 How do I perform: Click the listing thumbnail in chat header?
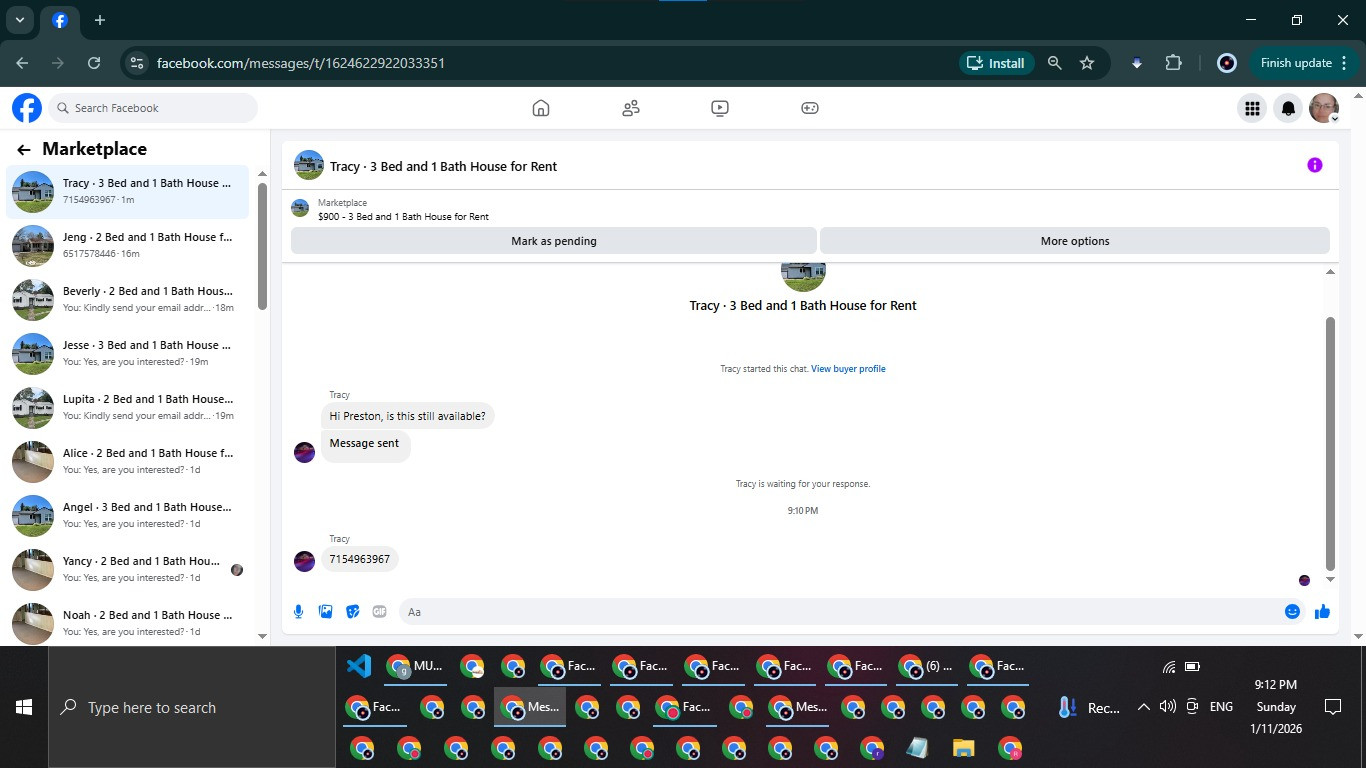coord(309,165)
